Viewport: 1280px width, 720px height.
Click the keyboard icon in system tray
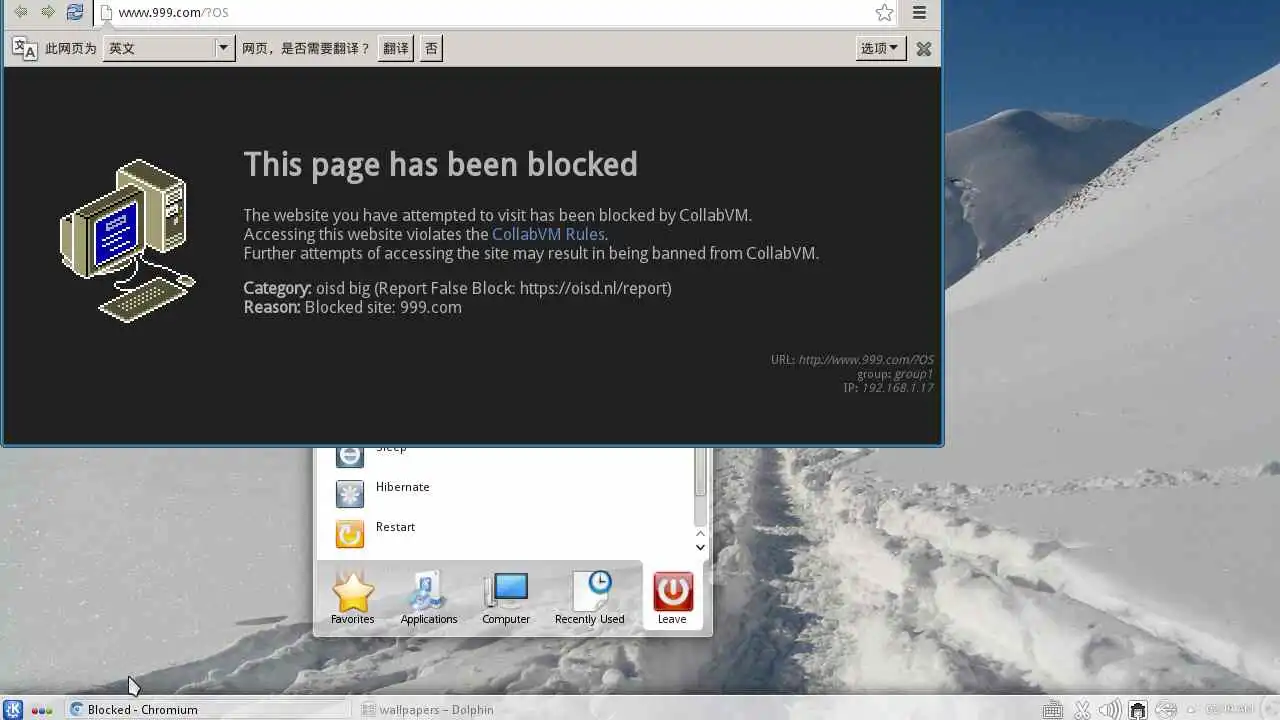1052,710
